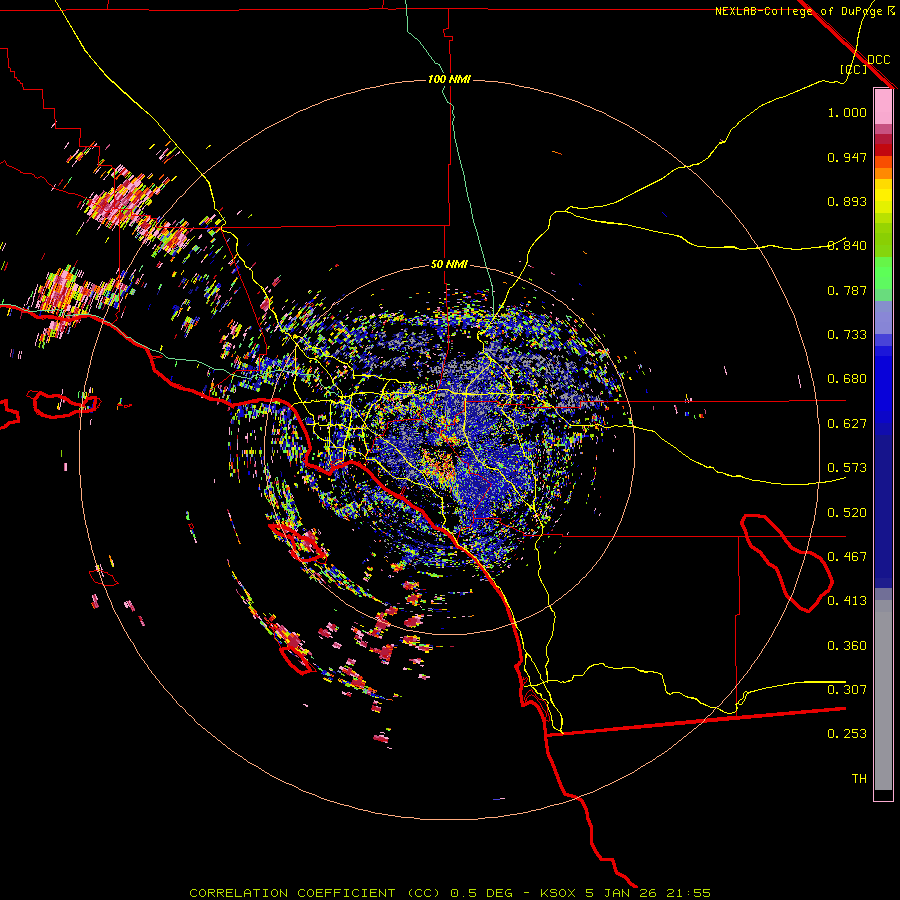The width and height of the screenshot is (900, 900).
Task: Click the KSOX station ID in caption
Action: point(558,893)
